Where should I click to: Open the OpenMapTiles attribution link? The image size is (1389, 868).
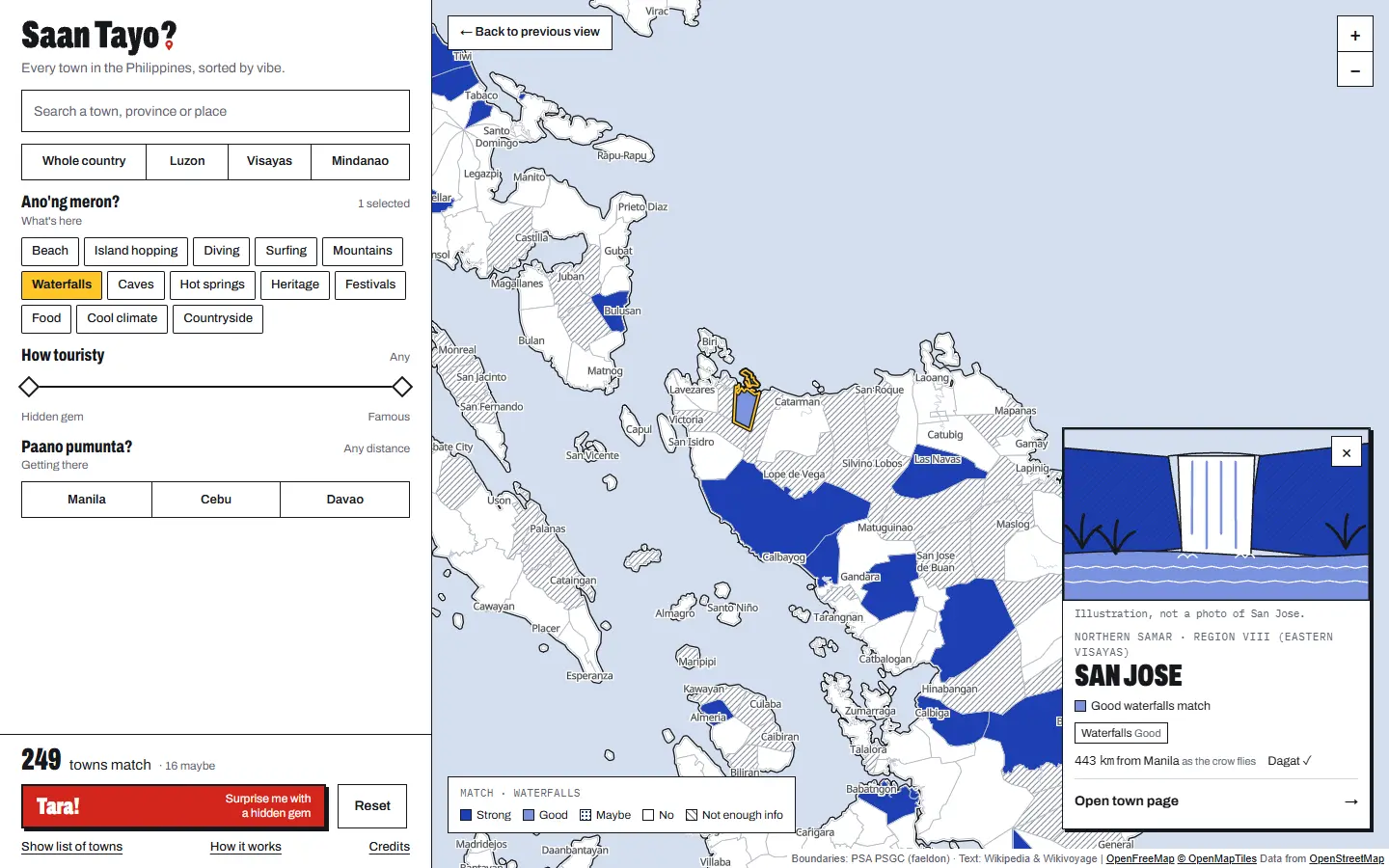(1217, 858)
